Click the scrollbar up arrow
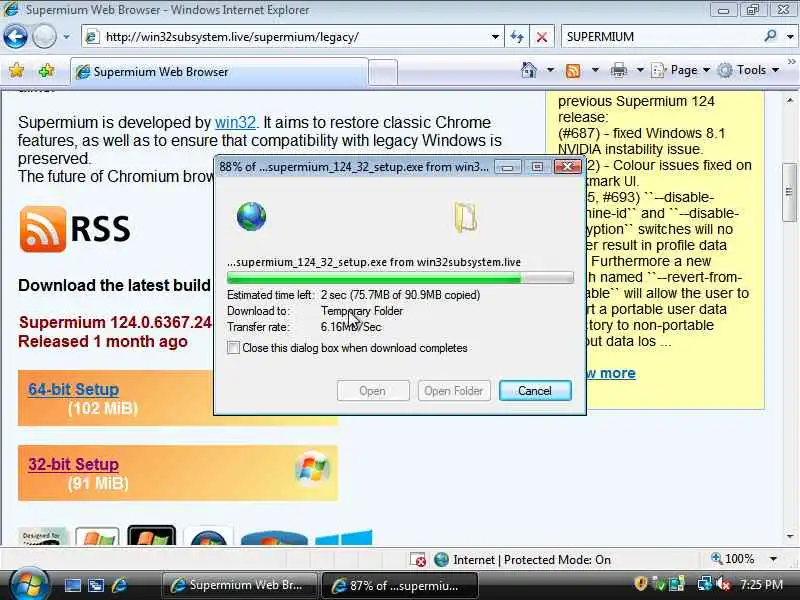Viewport: 800px width, 600px height. (790, 101)
